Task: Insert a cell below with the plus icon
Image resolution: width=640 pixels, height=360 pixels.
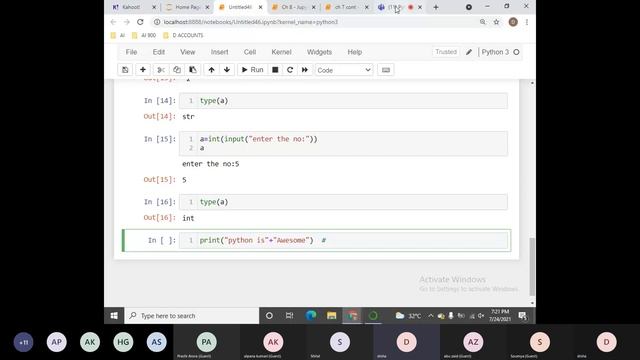Action: [x=143, y=70]
